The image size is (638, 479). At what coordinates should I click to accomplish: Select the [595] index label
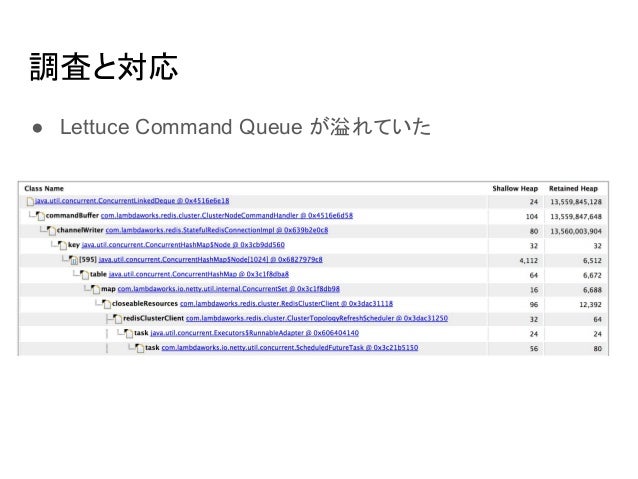[x=88, y=259]
